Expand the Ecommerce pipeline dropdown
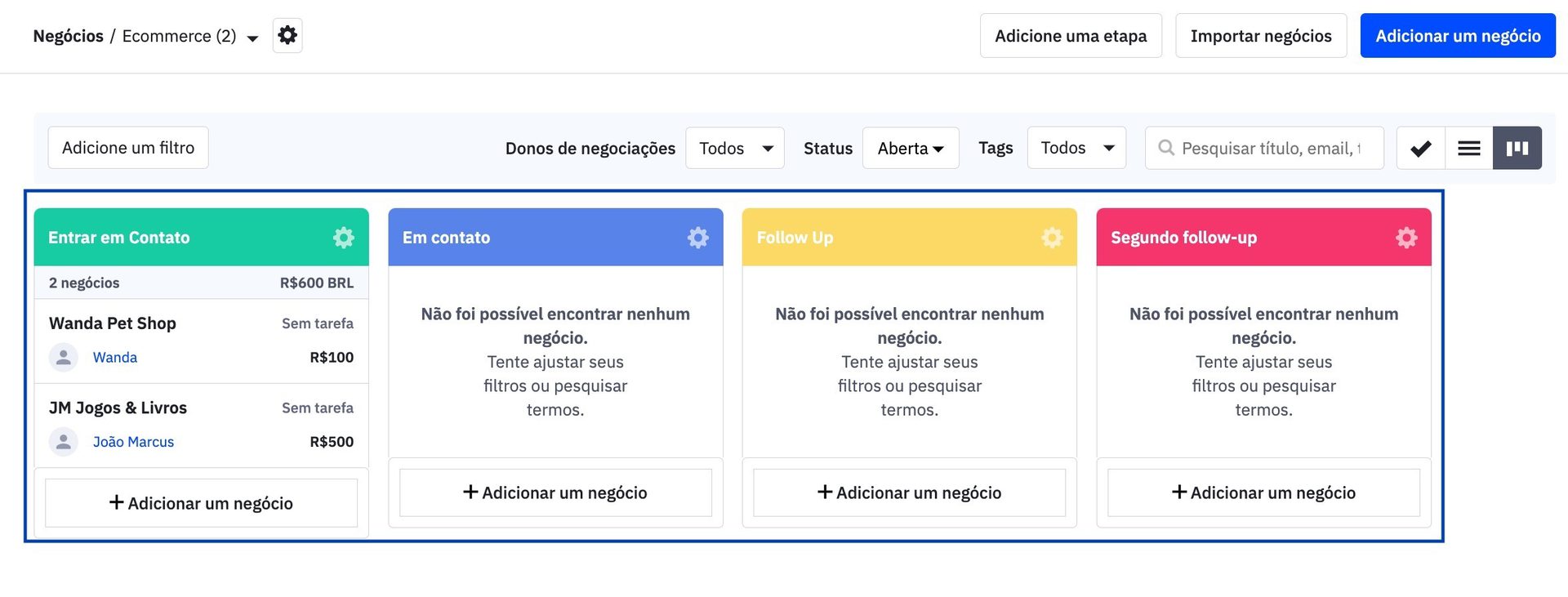The image size is (1568, 597). point(252,38)
